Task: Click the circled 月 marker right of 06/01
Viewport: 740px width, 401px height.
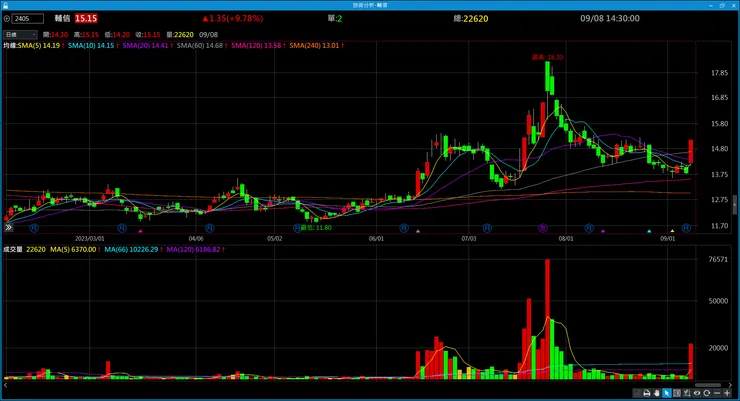Action: click(404, 228)
